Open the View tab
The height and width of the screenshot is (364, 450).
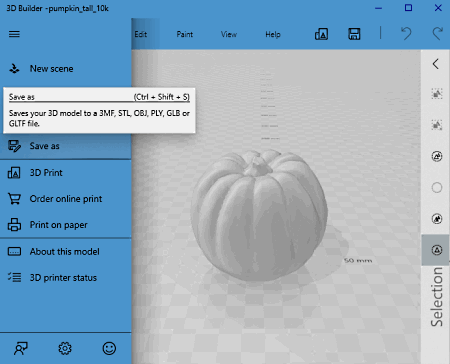pos(229,34)
